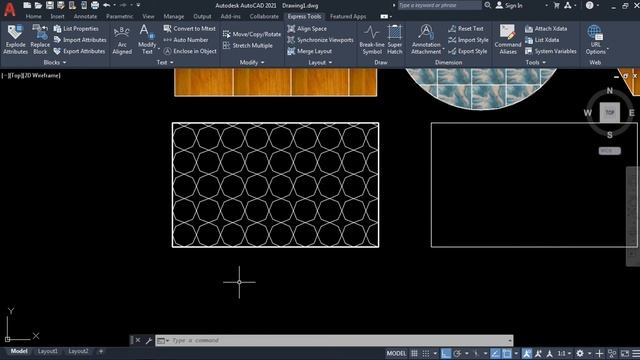Open the AutoCAD application menu
Image resolution: width=640 pixels, height=360 pixels.
[10, 9]
